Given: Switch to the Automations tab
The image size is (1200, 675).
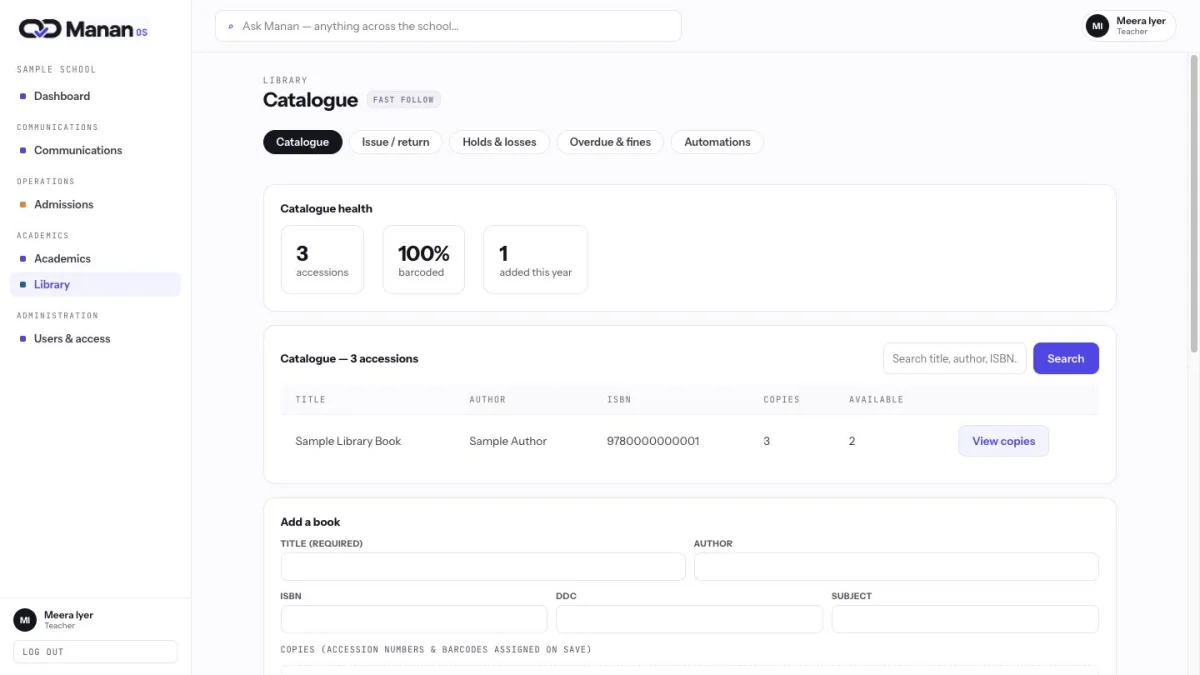Looking at the screenshot, I should tap(717, 142).
